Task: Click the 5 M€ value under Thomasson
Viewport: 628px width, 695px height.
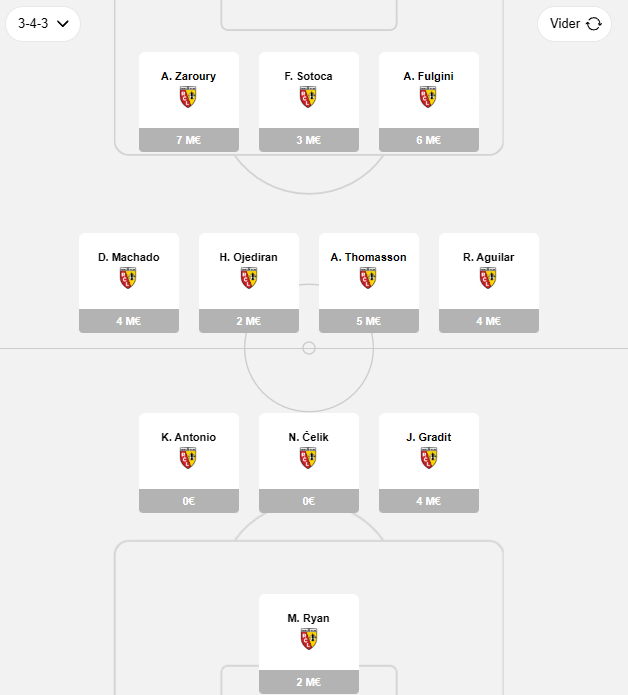Action: coord(369,321)
